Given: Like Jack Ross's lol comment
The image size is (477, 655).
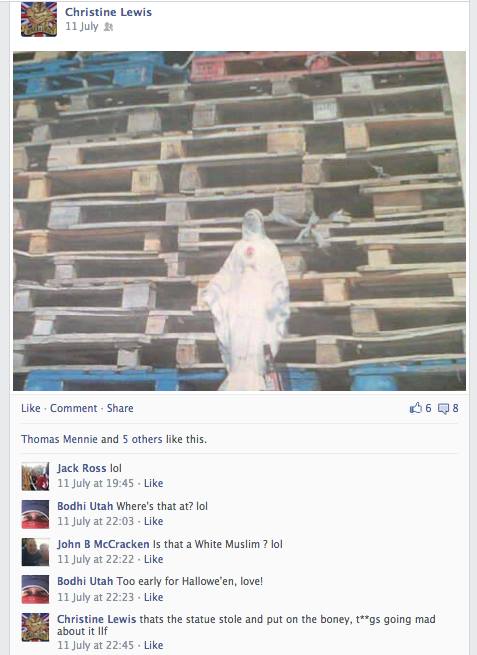Looking at the screenshot, I should tap(153, 483).
